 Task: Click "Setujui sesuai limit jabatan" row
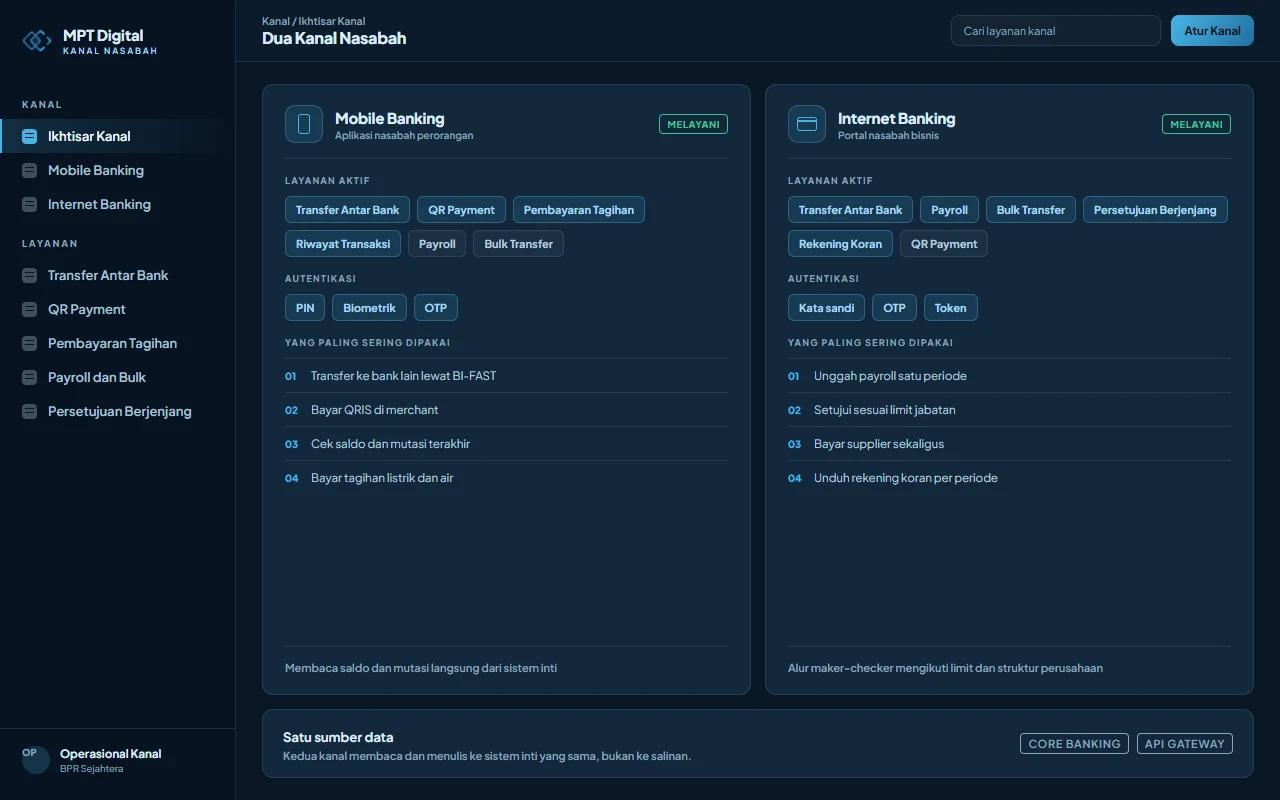coord(1009,410)
